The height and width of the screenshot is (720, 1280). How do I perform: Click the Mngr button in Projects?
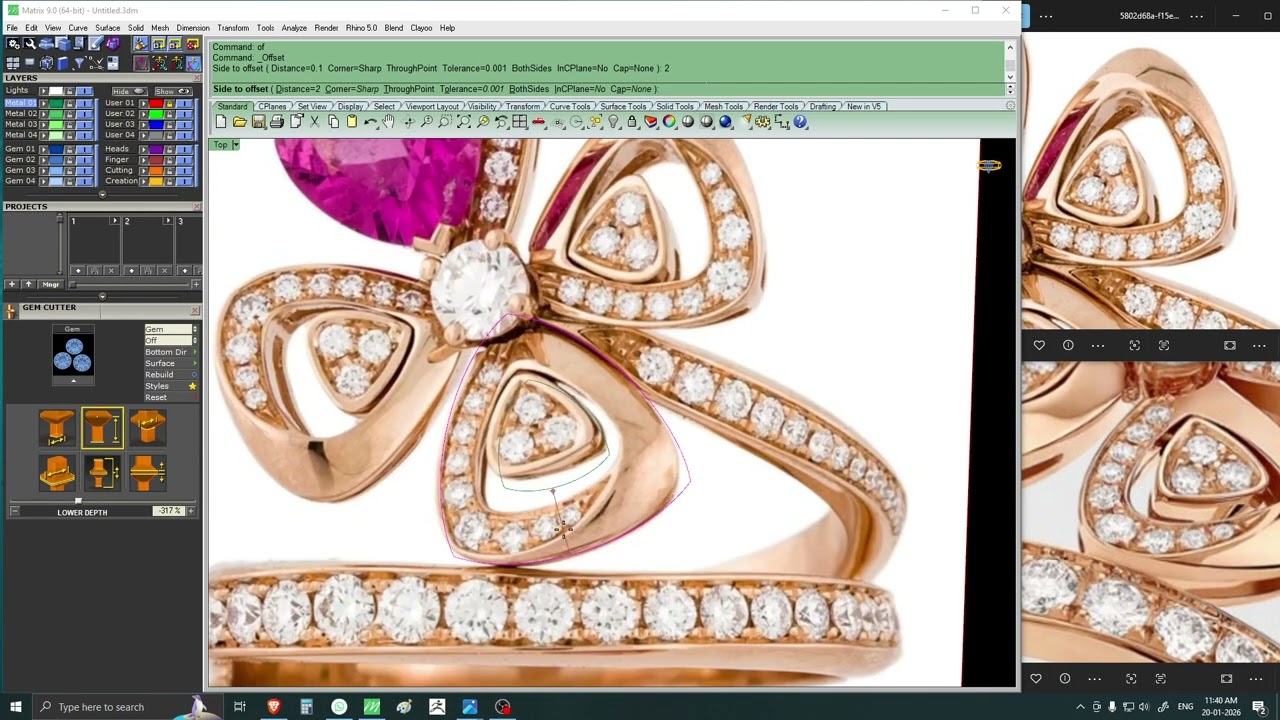click(51, 284)
